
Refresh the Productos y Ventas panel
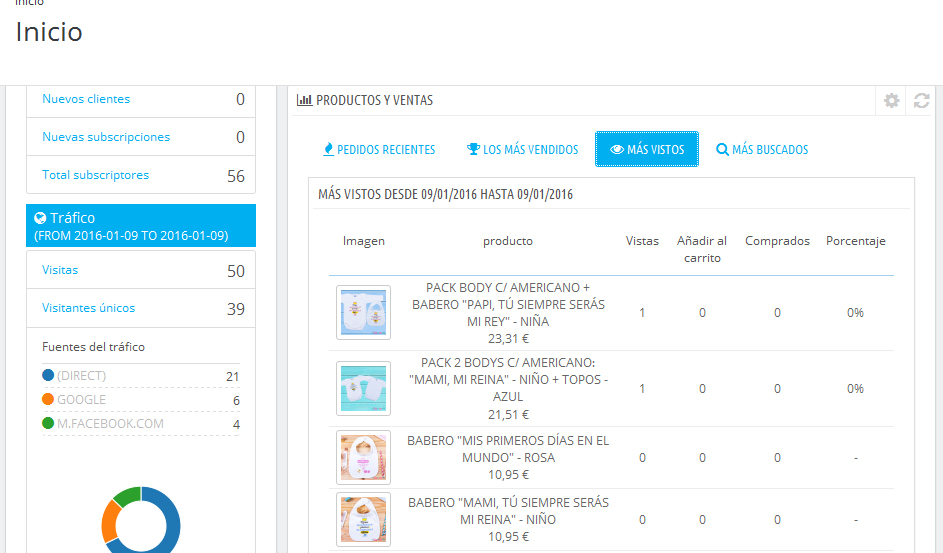[x=921, y=100]
